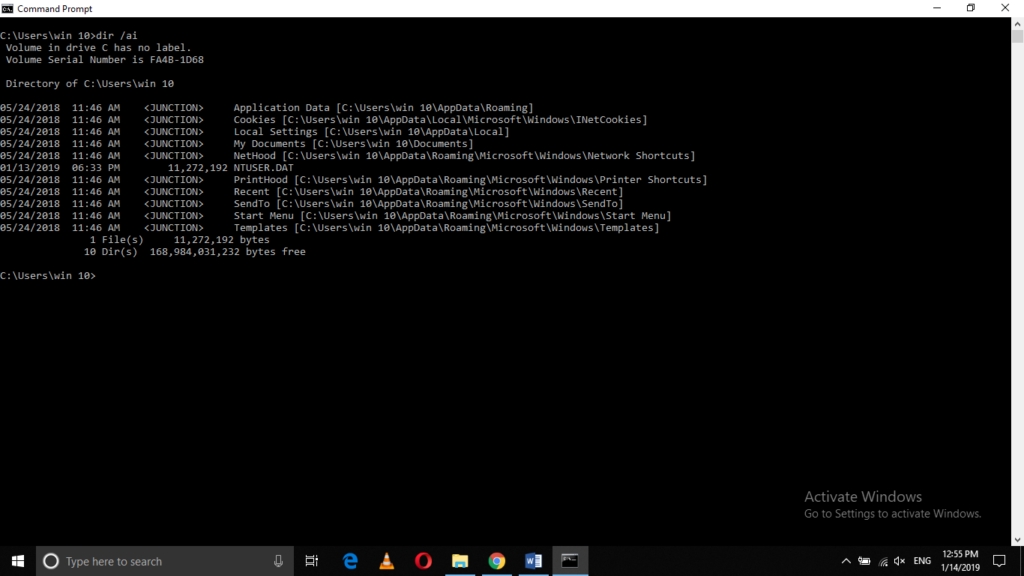Open Task View from the taskbar

[312, 561]
